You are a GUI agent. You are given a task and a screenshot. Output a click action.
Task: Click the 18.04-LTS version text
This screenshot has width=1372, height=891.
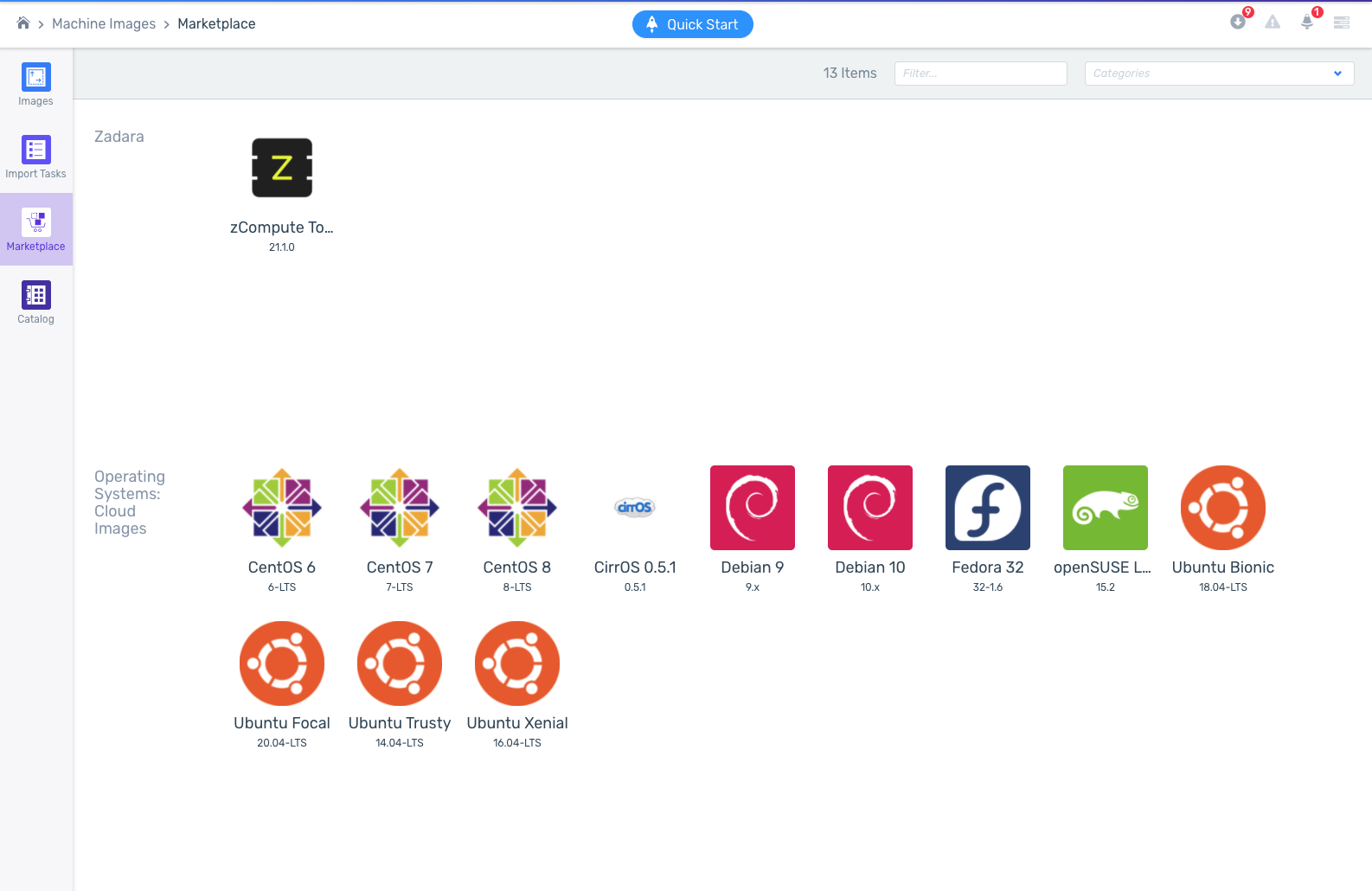coord(1223,587)
